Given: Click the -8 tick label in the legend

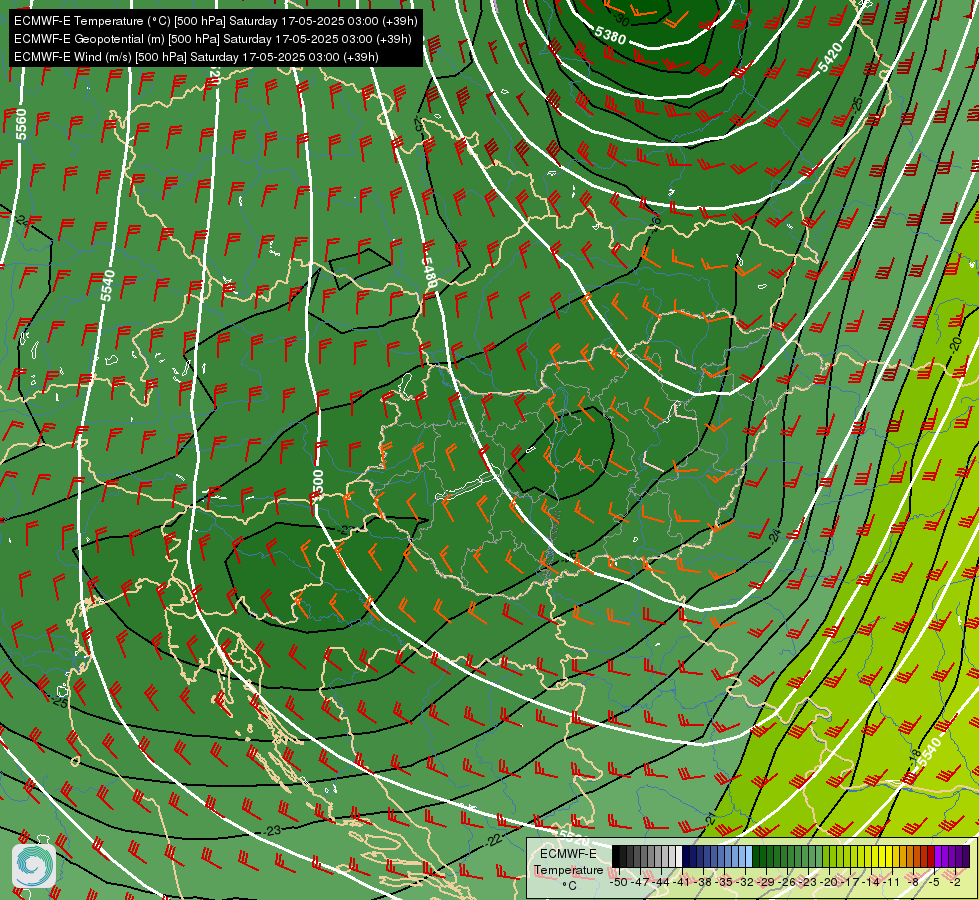Looking at the screenshot, I should point(913,883).
